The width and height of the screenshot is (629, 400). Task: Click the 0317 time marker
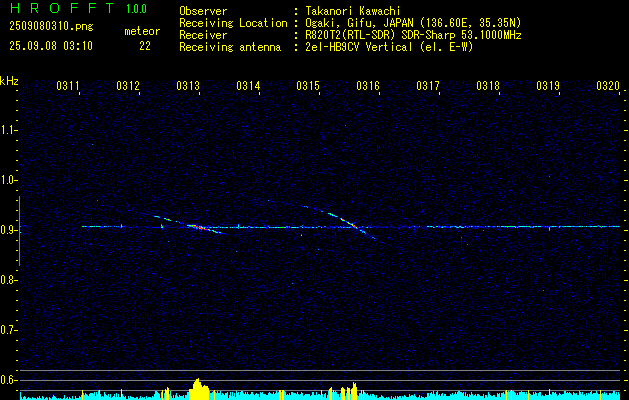(x=428, y=85)
